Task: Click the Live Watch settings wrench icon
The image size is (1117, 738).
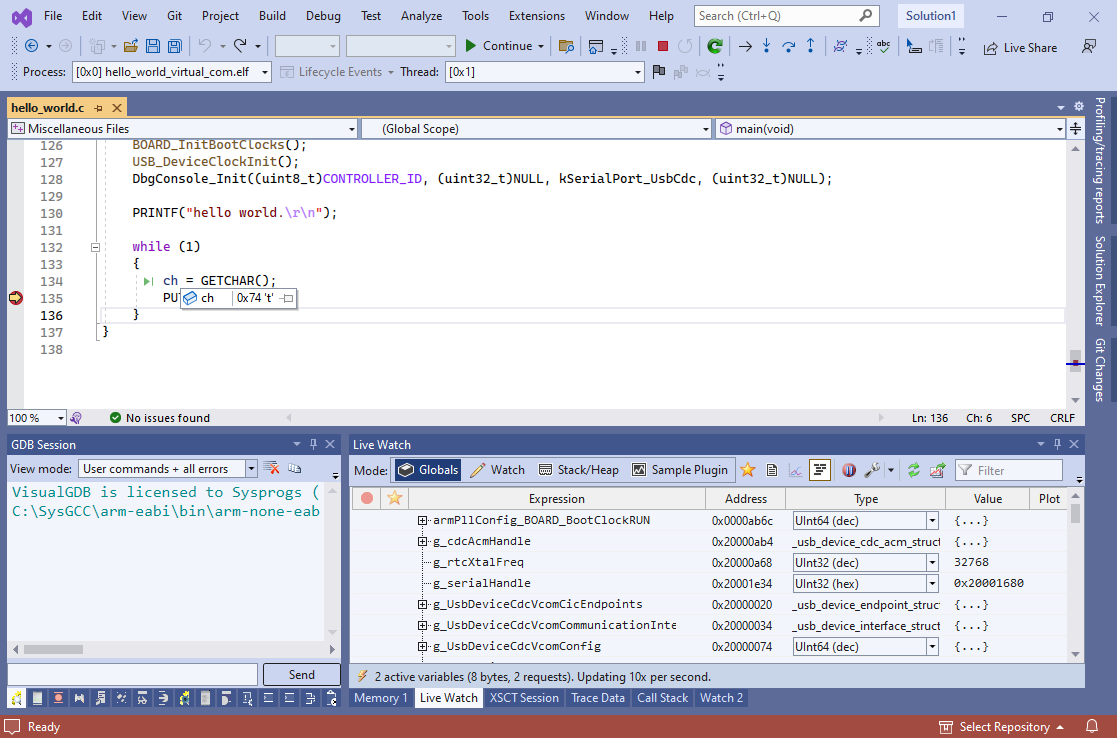Action: point(871,470)
